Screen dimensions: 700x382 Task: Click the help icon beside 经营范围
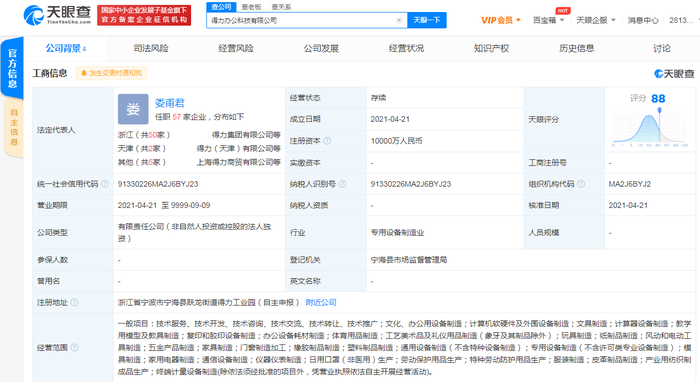(x=74, y=347)
